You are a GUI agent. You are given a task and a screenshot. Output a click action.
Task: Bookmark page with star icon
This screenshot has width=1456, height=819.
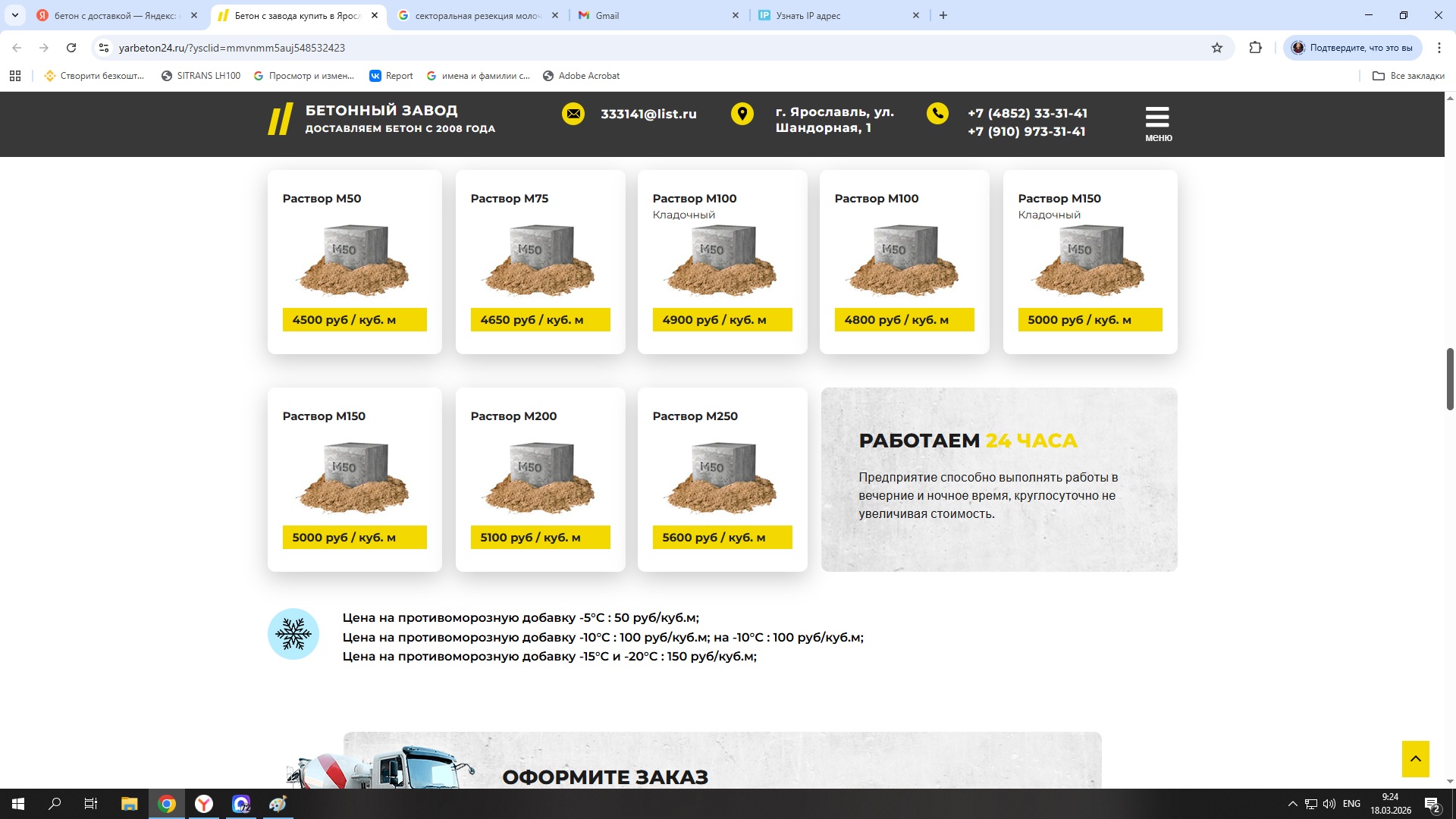[1217, 48]
